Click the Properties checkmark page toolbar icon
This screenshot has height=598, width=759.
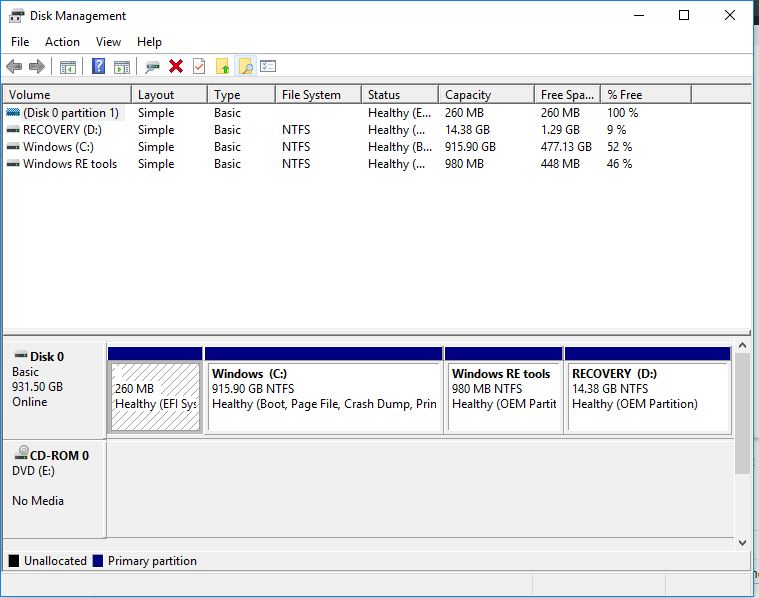click(x=199, y=66)
